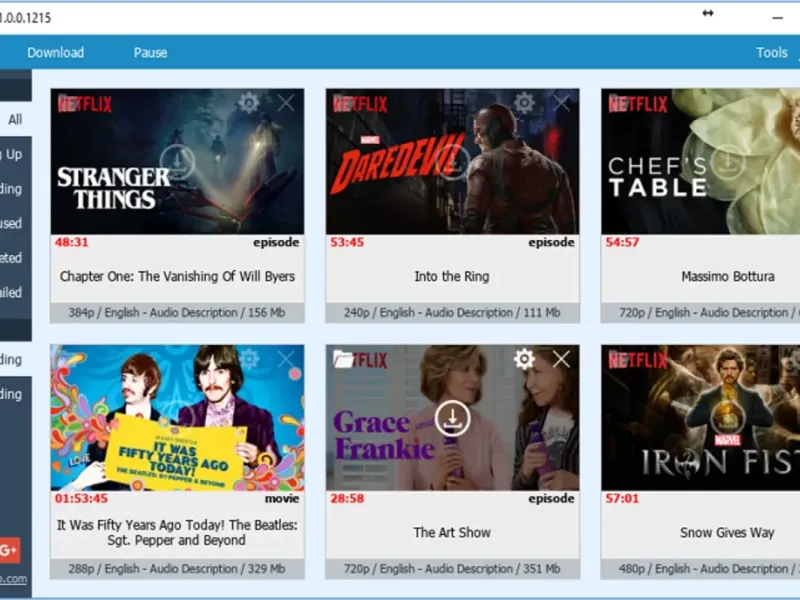Select title 'Into the Ring'
Viewport: 800px width, 600px height.
[x=452, y=276]
